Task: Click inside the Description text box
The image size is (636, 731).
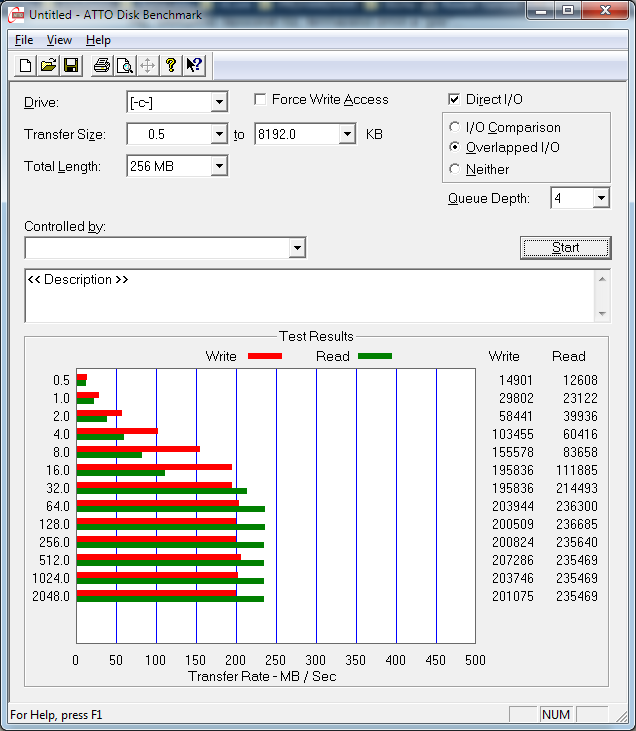Action: tap(310, 296)
